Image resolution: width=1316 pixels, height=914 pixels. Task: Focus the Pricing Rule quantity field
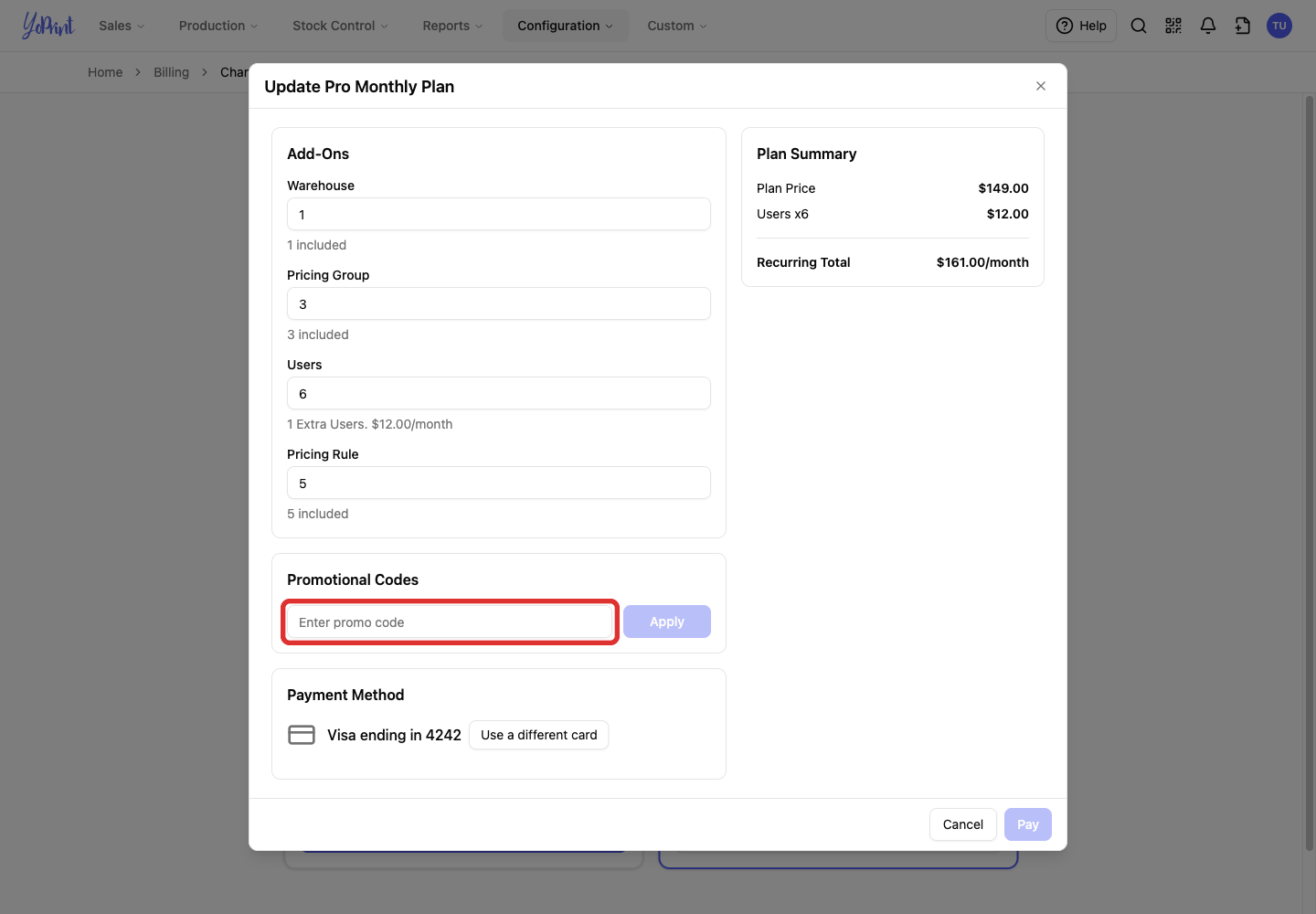coord(499,483)
